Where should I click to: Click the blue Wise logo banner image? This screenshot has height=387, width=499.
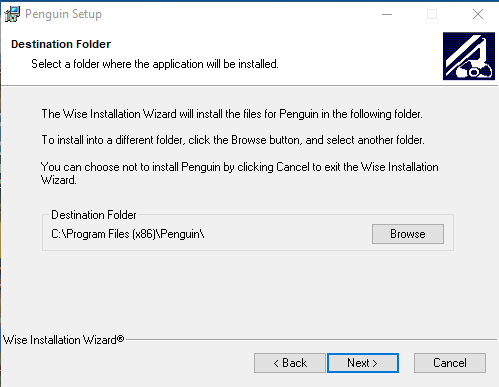point(469,56)
